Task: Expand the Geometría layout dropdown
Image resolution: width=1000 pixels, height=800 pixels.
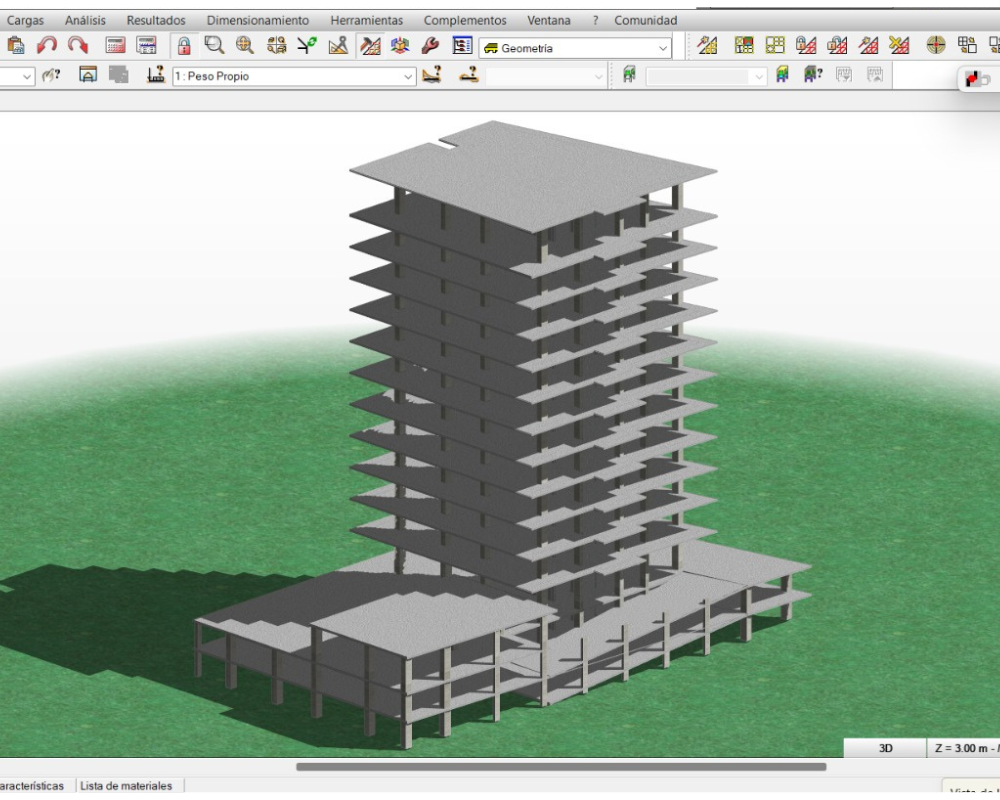Action: pyautogui.click(x=664, y=48)
